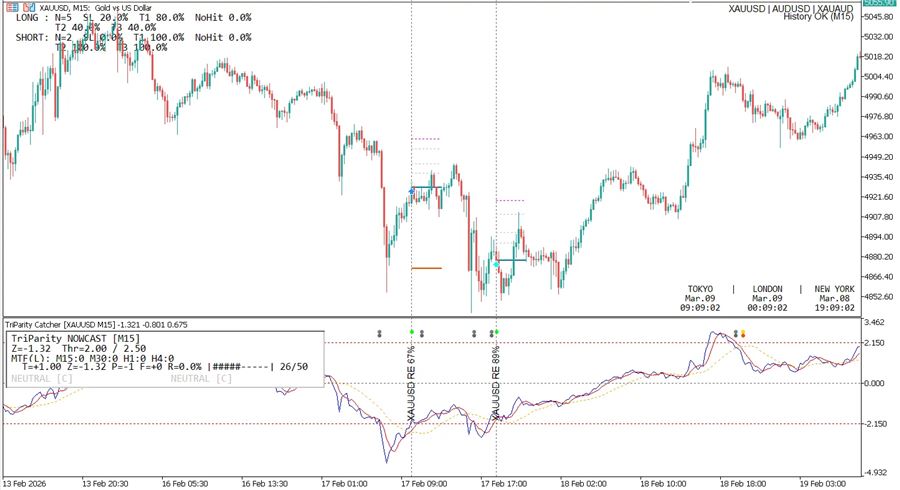Click the green signal dot above XAUUSD RE 89%
Image resolution: width=900 pixels, height=490 pixels.
496,332
